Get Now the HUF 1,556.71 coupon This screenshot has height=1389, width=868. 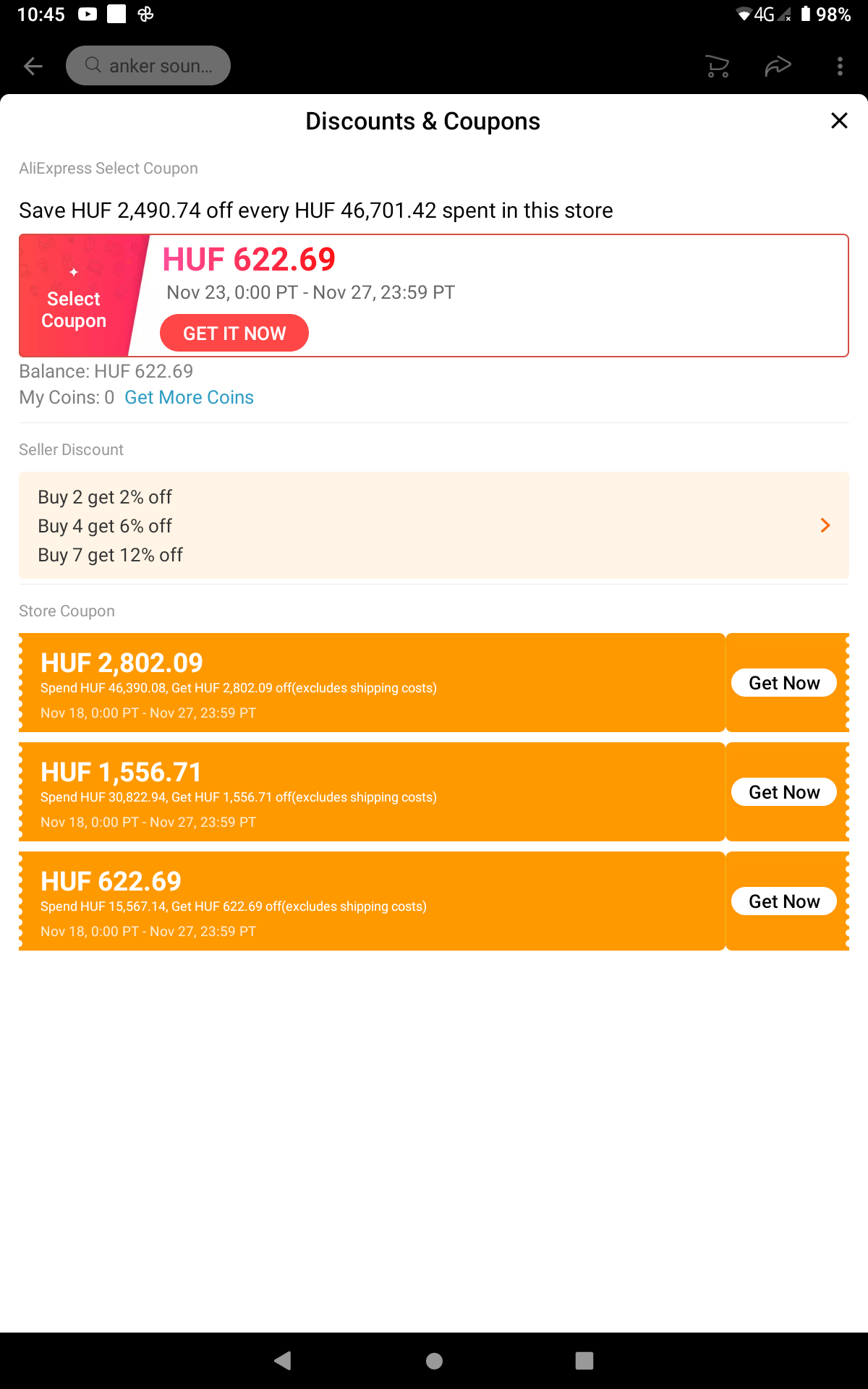tap(784, 792)
